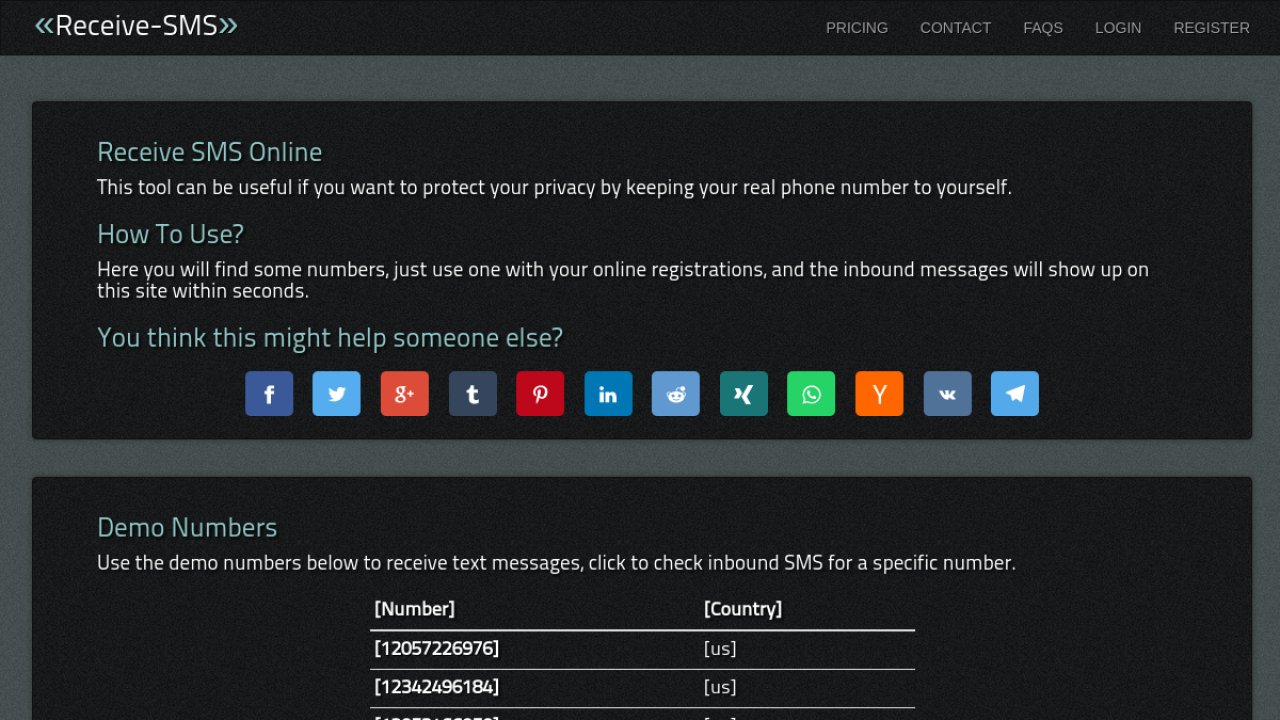Click the [us] cell beside 12057226976

pyautogui.click(x=720, y=649)
